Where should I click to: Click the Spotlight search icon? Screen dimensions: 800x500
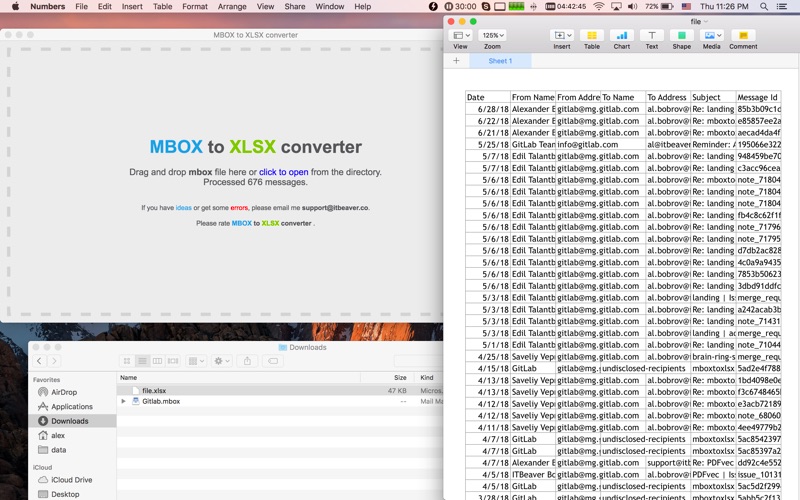[x=764, y=7]
